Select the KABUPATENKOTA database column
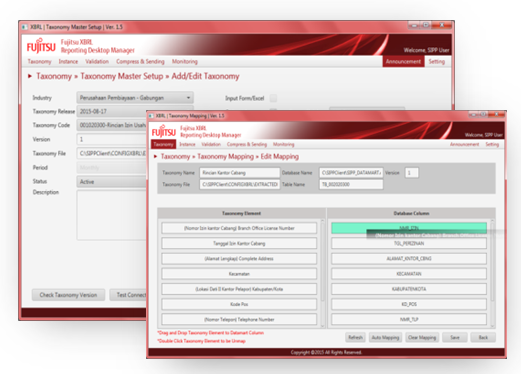521x374 pixels. pyautogui.click(x=409, y=289)
